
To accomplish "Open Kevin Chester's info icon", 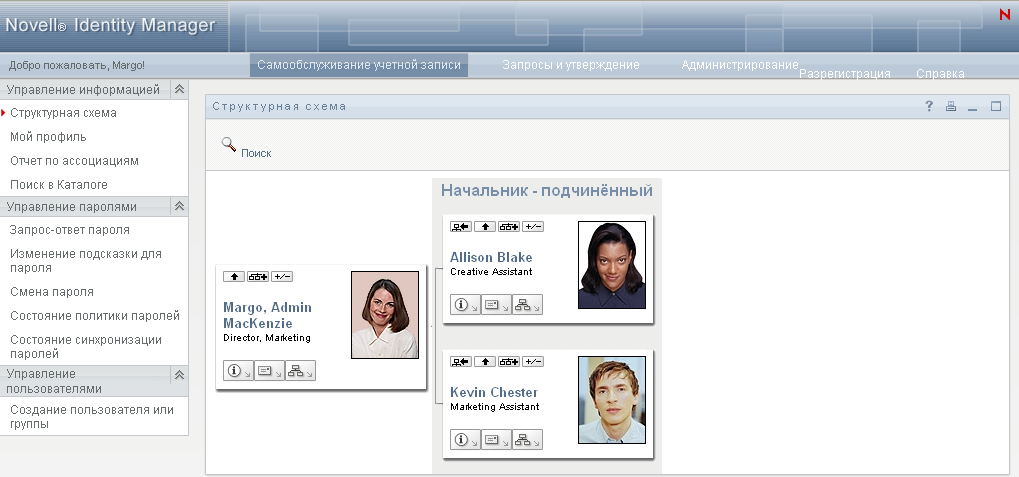I will [x=465, y=439].
